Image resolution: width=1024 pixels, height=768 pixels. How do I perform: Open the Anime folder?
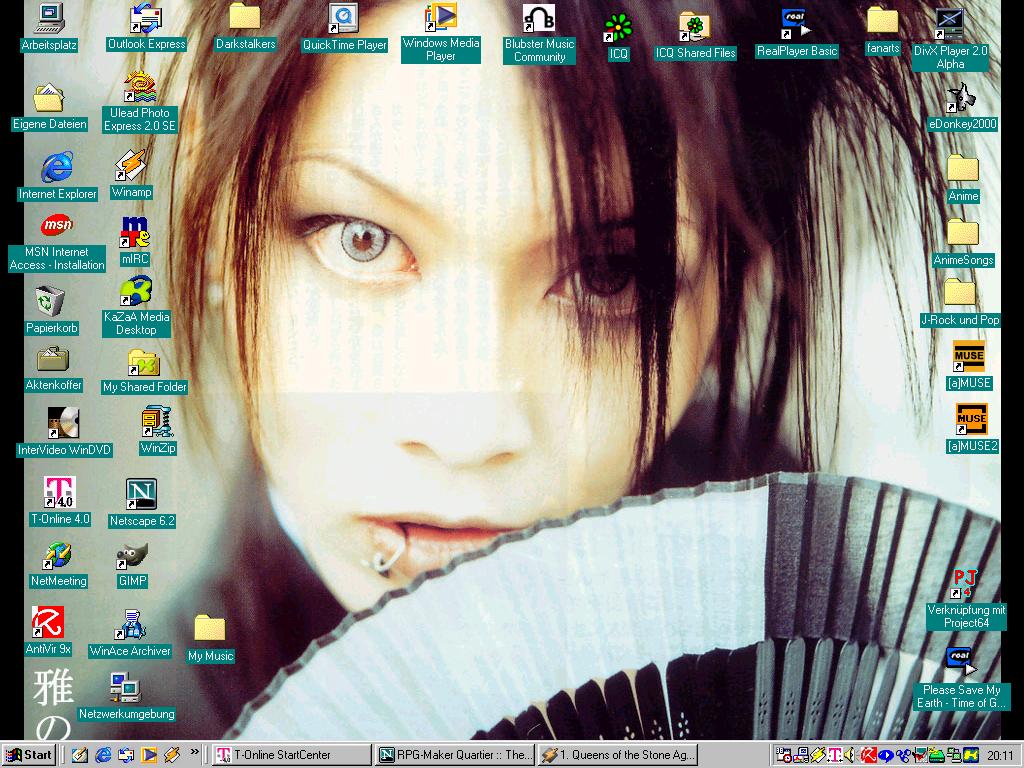click(x=963, y=179)
